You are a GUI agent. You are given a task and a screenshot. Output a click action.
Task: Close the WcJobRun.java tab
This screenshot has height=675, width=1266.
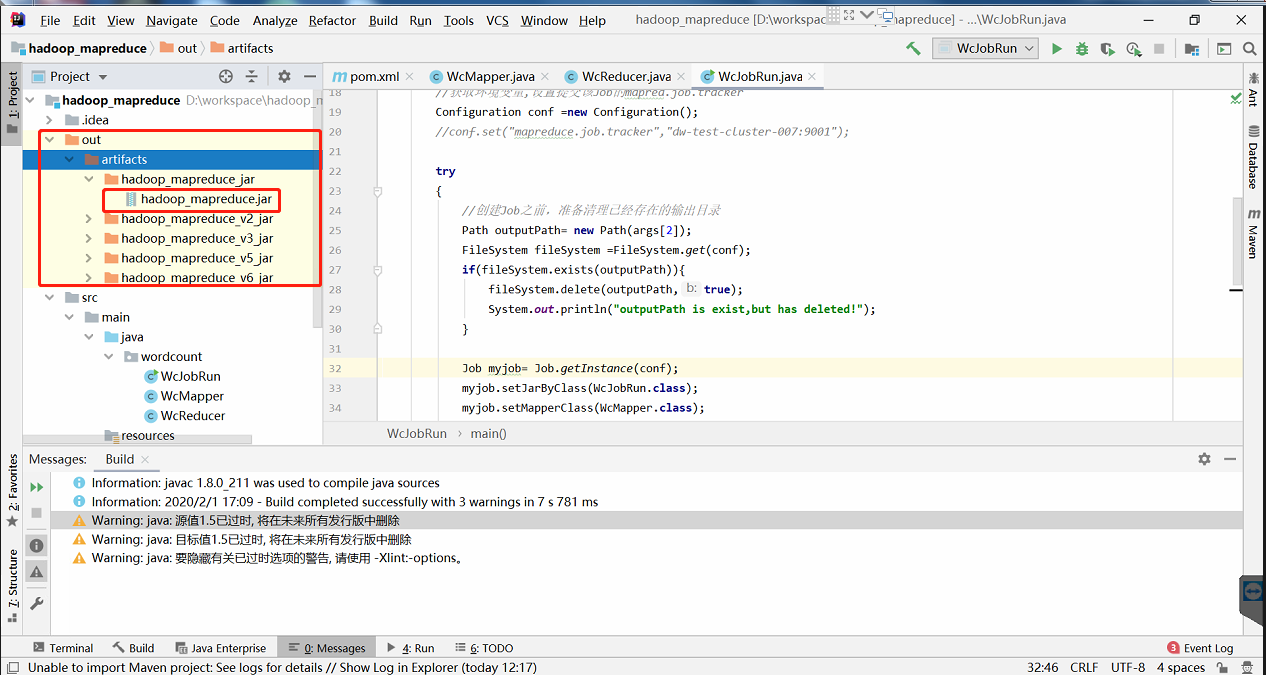click(812, 76)
